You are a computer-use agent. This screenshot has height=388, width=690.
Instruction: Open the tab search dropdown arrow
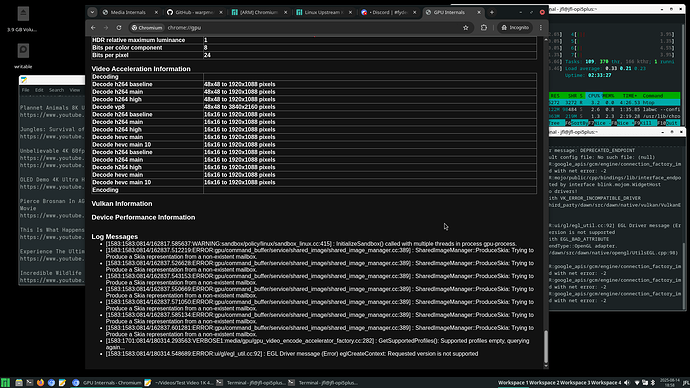click(92, 12)
